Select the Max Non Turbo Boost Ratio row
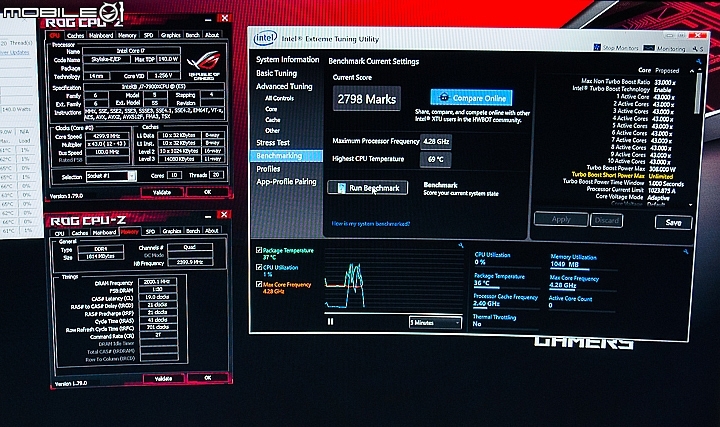Image resolution: width=720 pixels, height=427 pixels. [628, 82]
